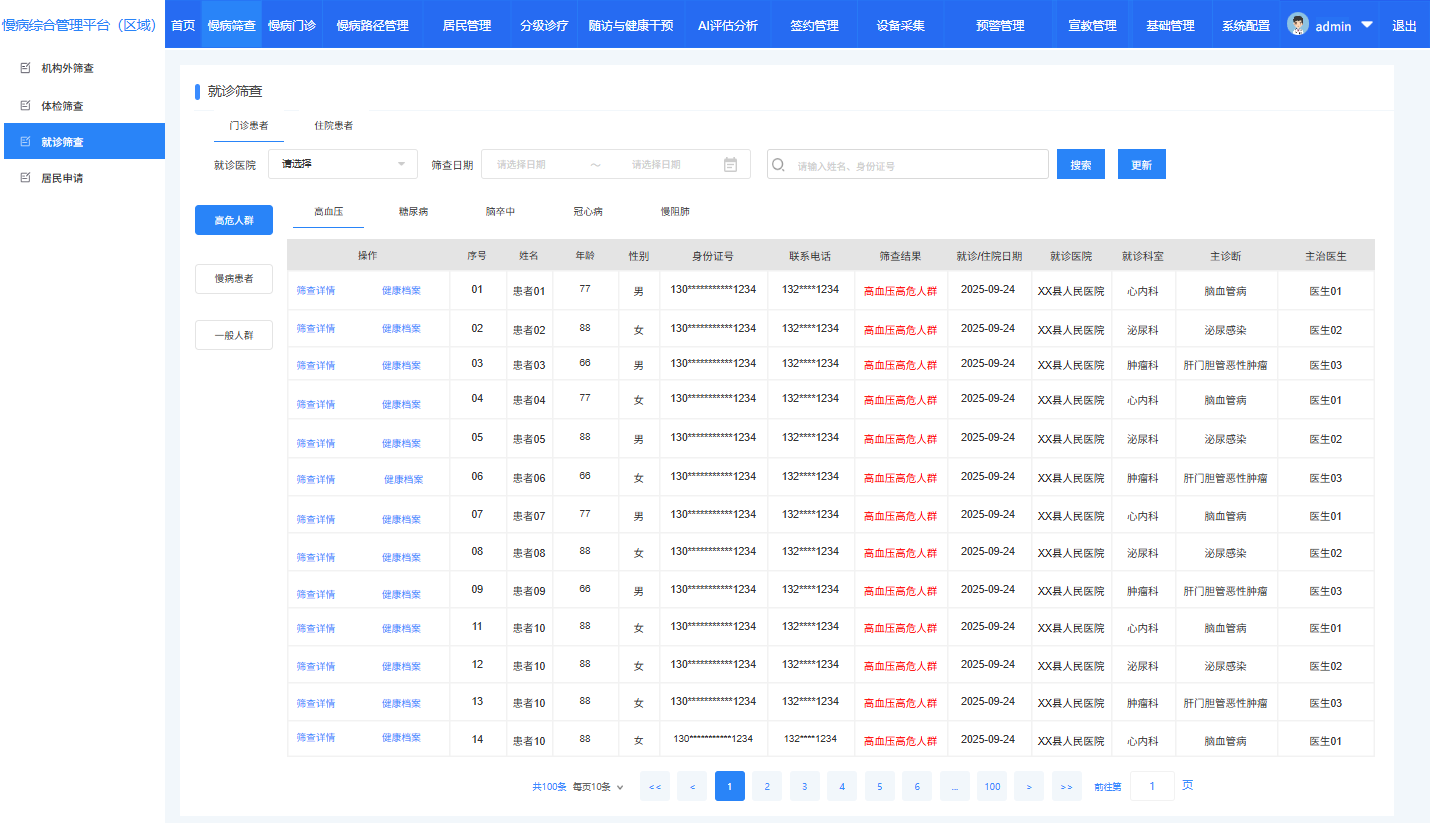Screen dimensions: 1431x823
Task: Click the 更新 button
Action: tap(1141, 165)
